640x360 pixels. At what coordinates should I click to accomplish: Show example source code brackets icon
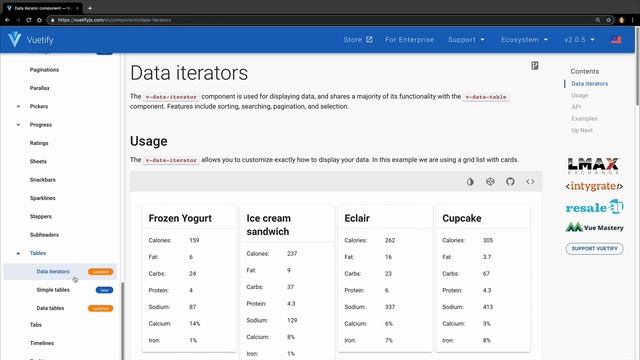(530, 182)
